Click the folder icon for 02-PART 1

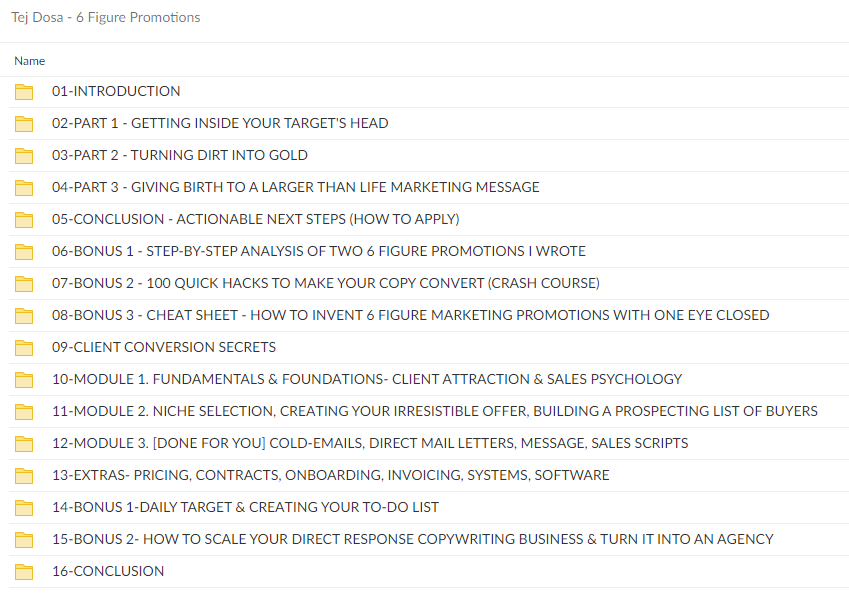tap(24, 123)
